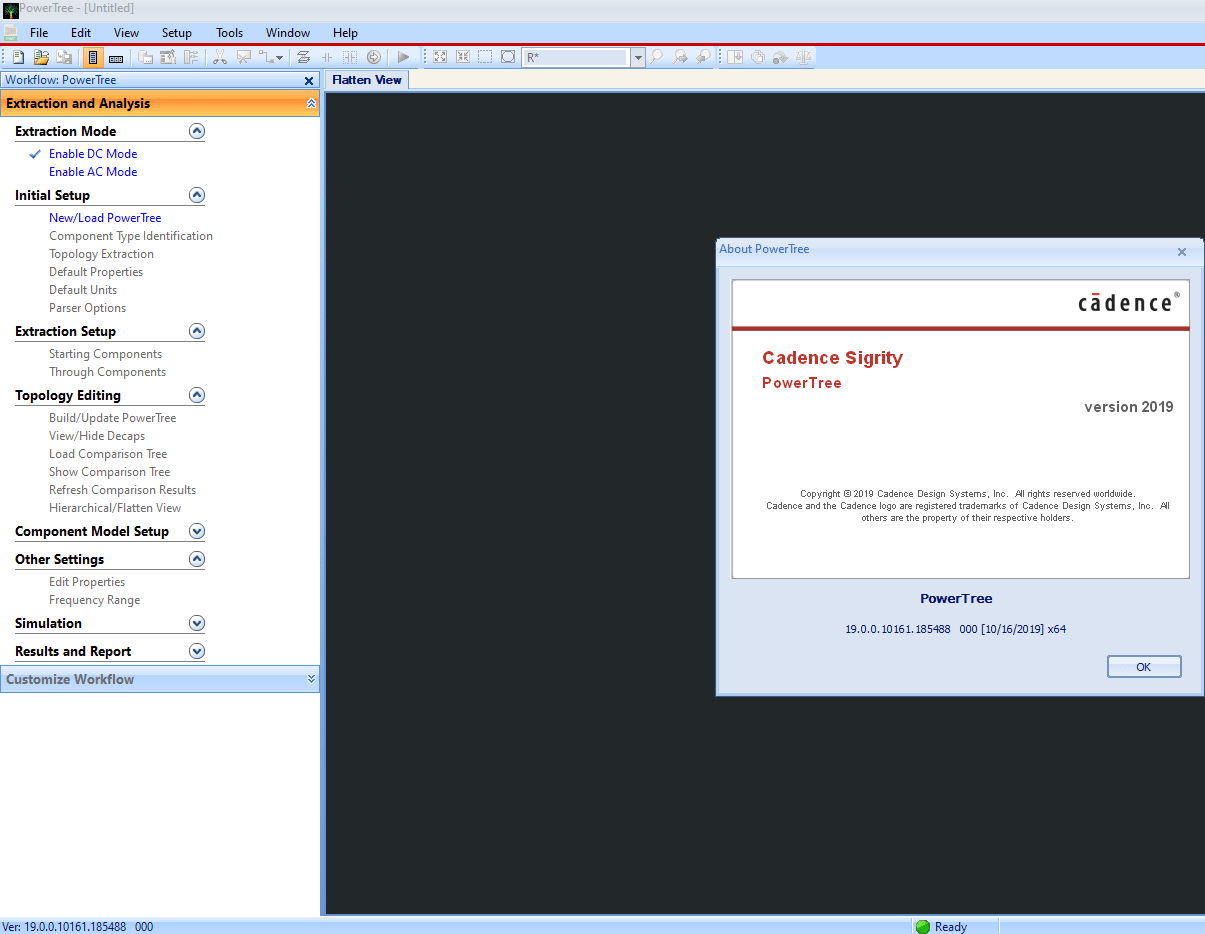Click the dashed-box capacitor toolbar icon
Screen dimensions: 1205x934
(x=350, y=57)
